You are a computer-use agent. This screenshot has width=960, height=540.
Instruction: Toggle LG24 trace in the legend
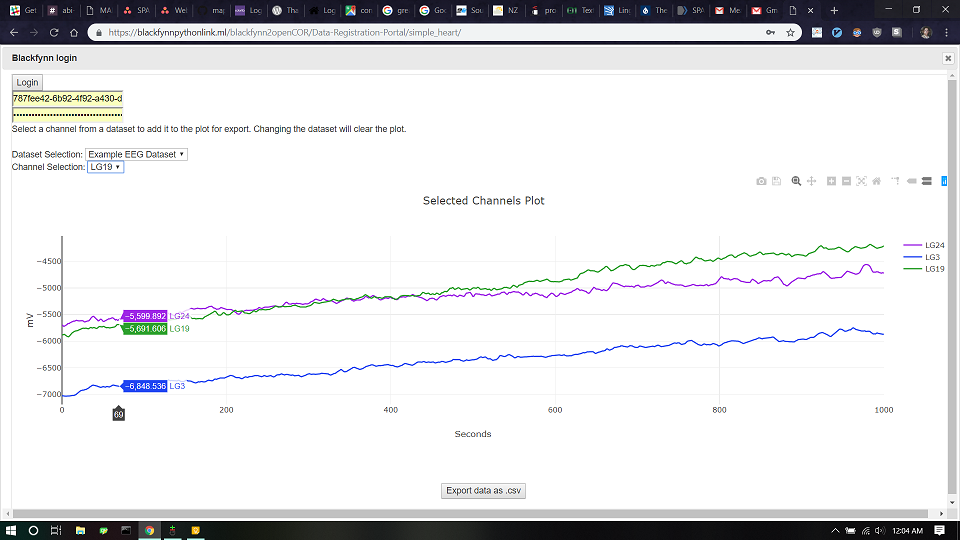tap(924, 246)
